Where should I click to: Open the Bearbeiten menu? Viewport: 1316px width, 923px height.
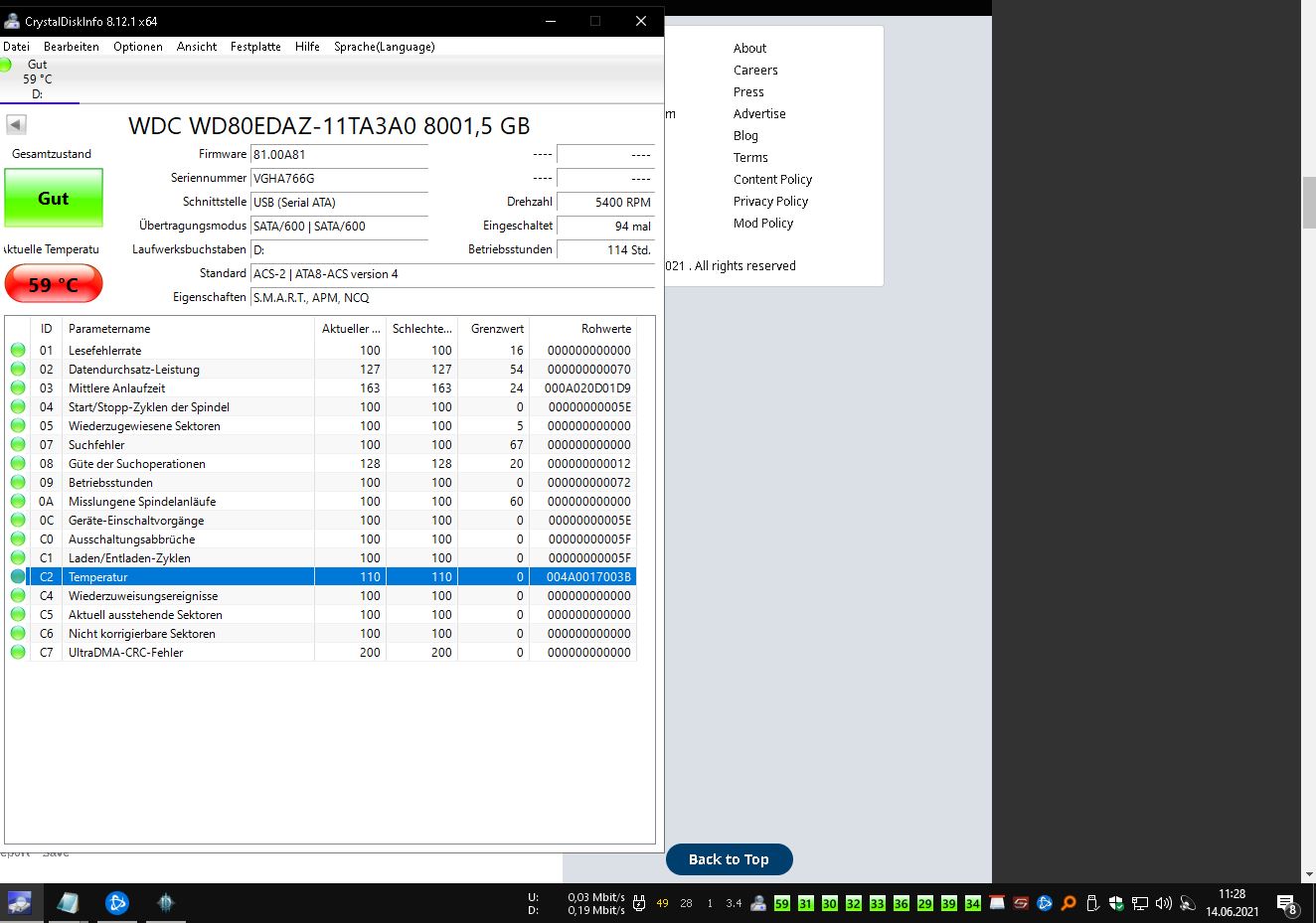72,47
